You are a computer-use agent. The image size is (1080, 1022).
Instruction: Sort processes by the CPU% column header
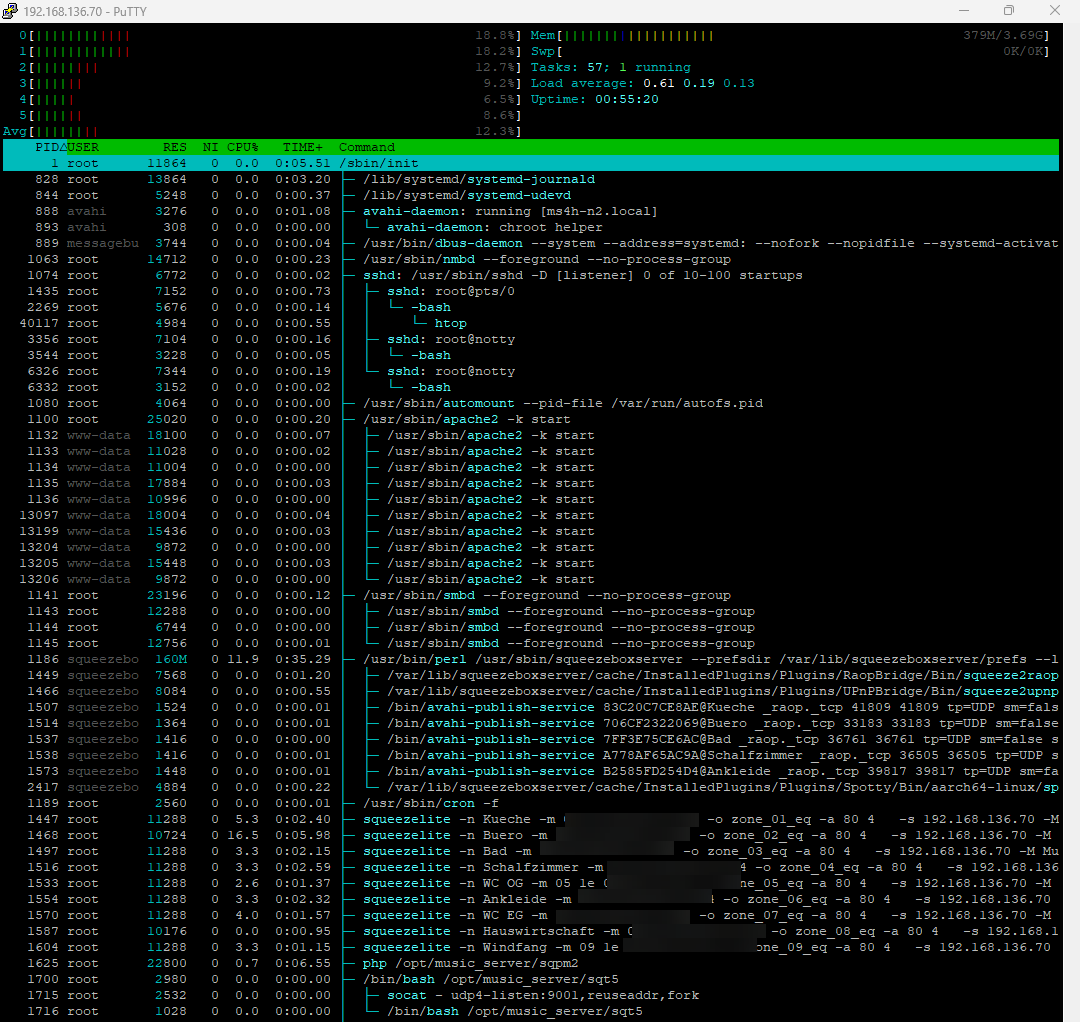[x=242, y=147]
